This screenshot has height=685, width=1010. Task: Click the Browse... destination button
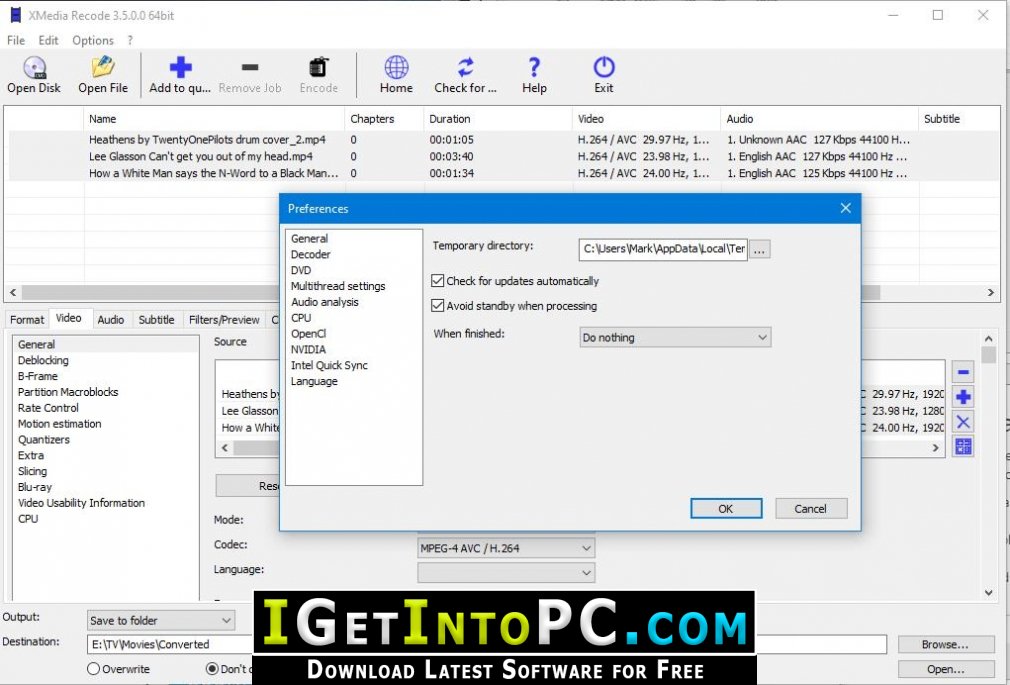[945, 644]
